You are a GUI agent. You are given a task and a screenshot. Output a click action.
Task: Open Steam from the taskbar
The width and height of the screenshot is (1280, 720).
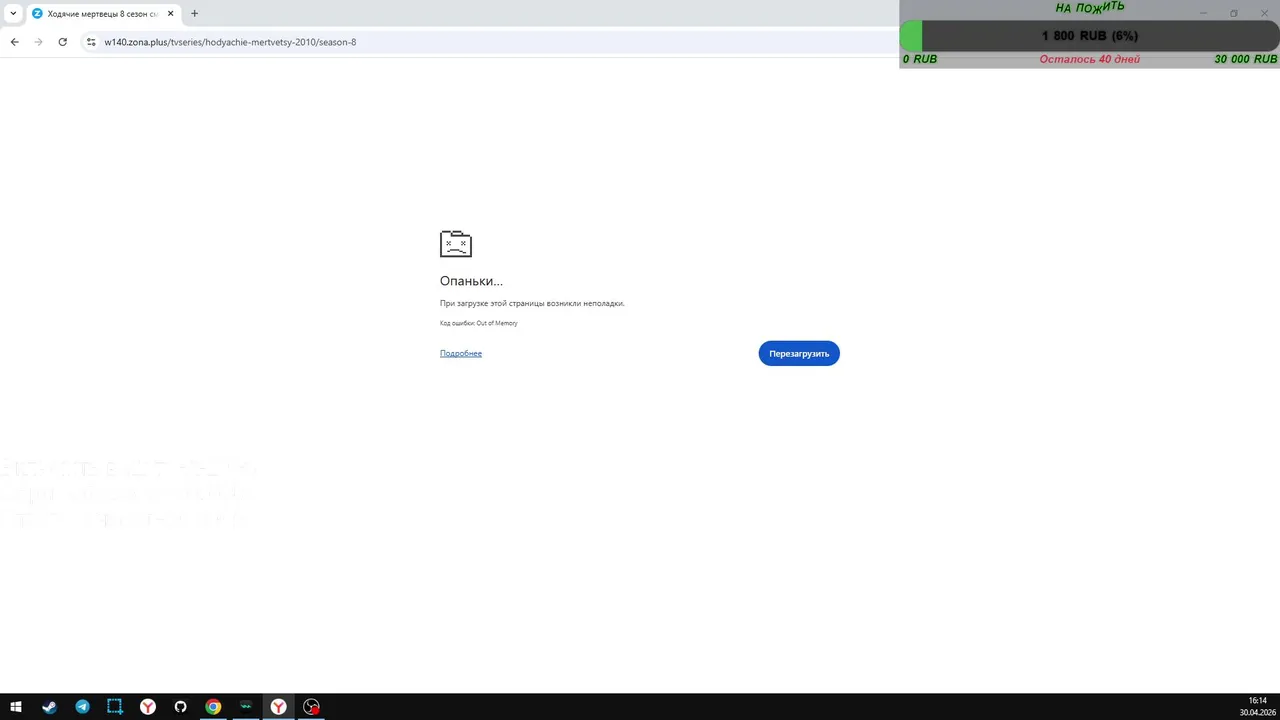49,707
